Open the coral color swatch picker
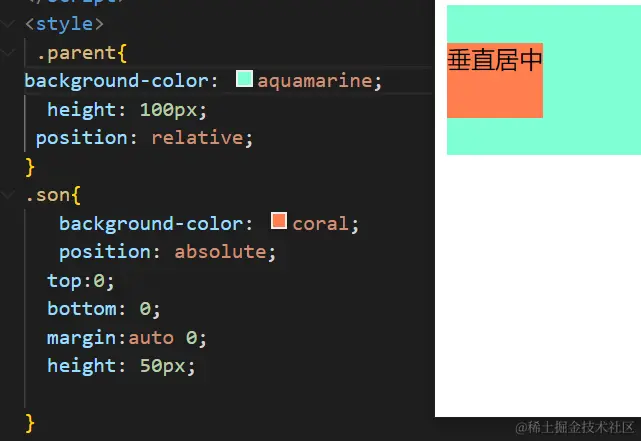Screen dimensions: 641x441 279,221
